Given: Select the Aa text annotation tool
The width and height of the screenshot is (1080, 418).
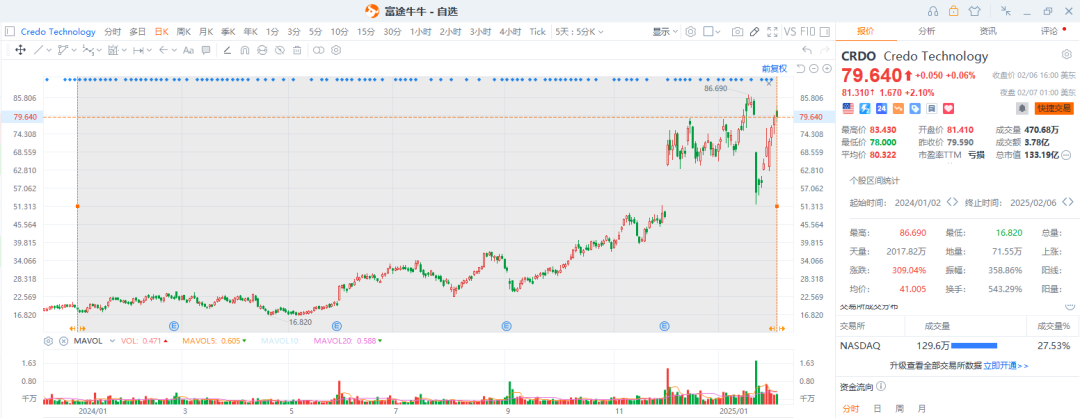Looking at the screenshot, I should coord(187,50).
